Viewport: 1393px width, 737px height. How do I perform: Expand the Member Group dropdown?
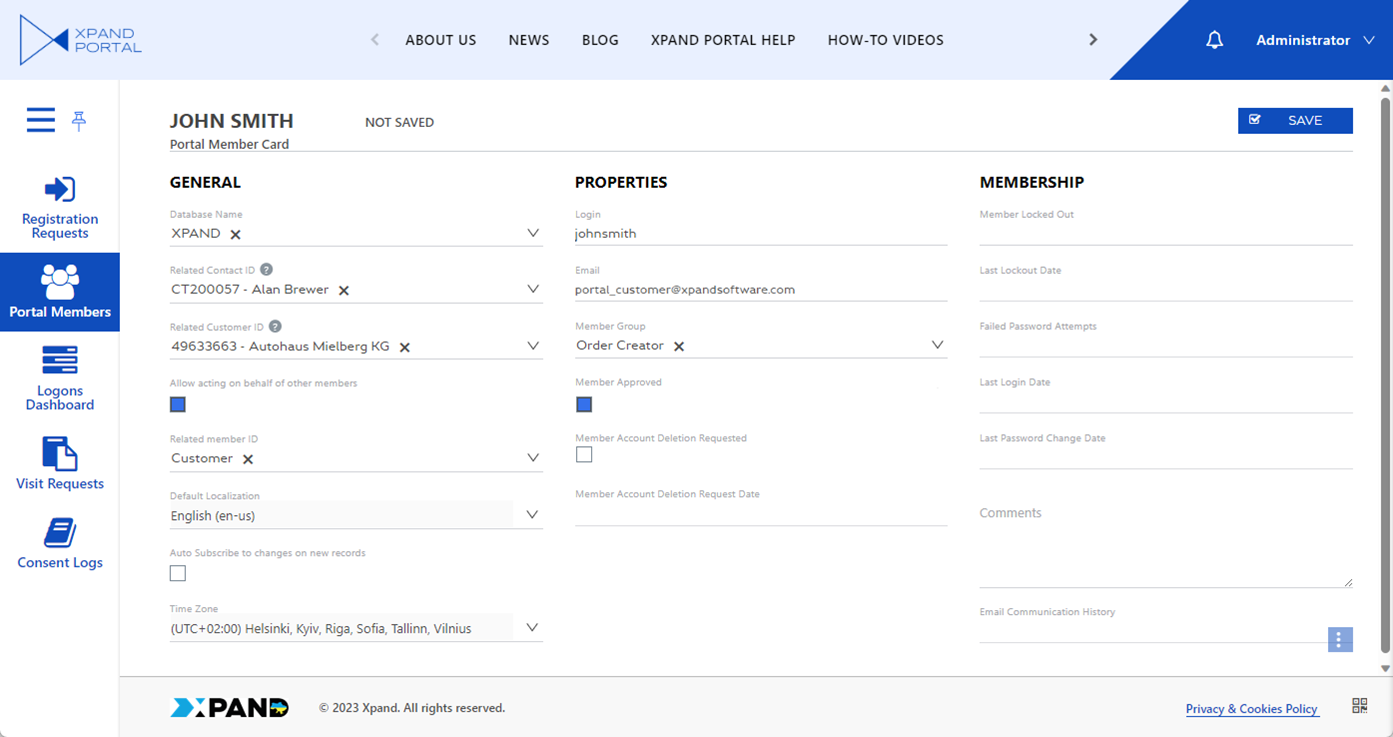click(x=937, y=345)
